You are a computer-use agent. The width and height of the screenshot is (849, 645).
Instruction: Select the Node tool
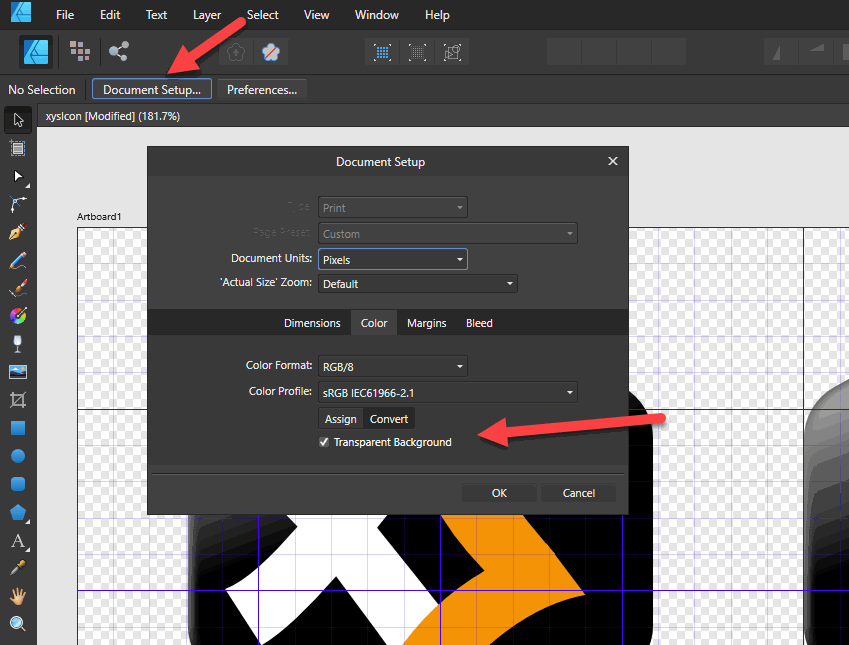click(18, 177)
